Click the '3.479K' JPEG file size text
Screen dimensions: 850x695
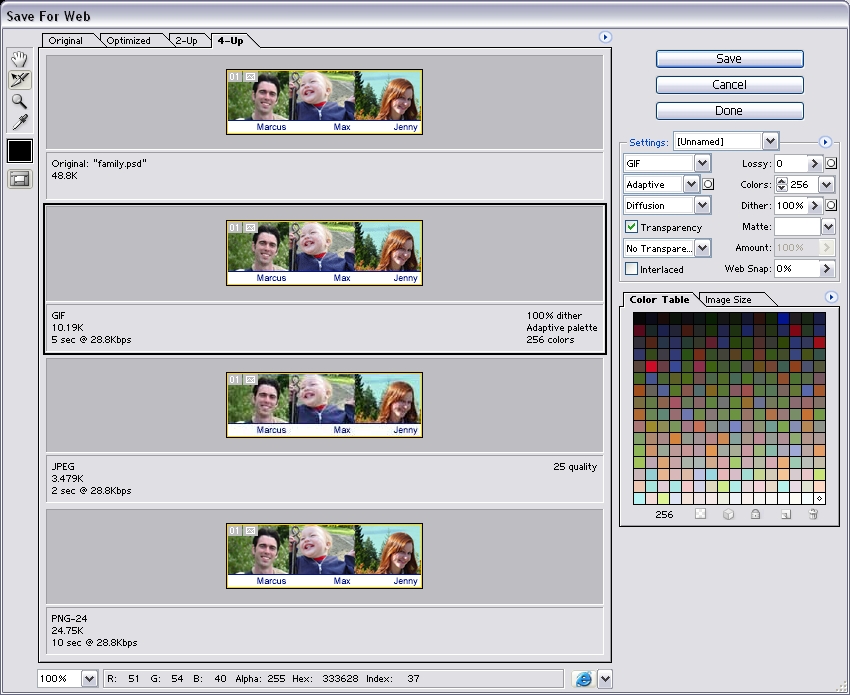67,479
